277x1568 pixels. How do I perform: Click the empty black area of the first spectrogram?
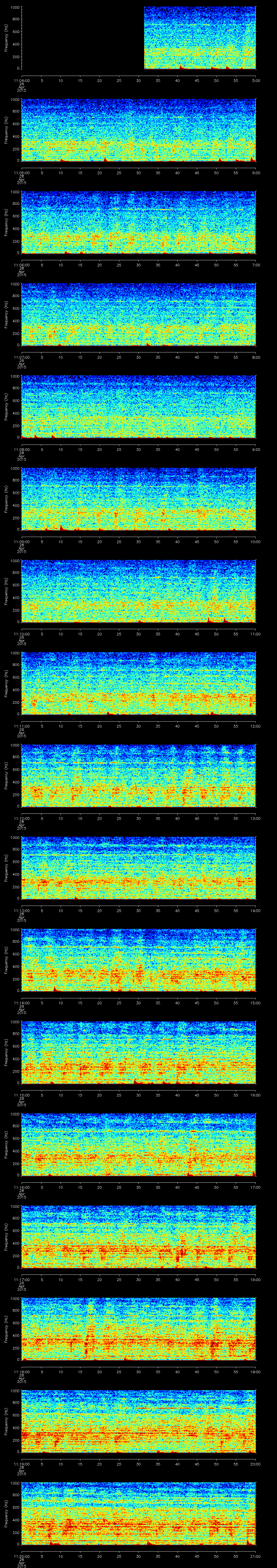[82, 38]
